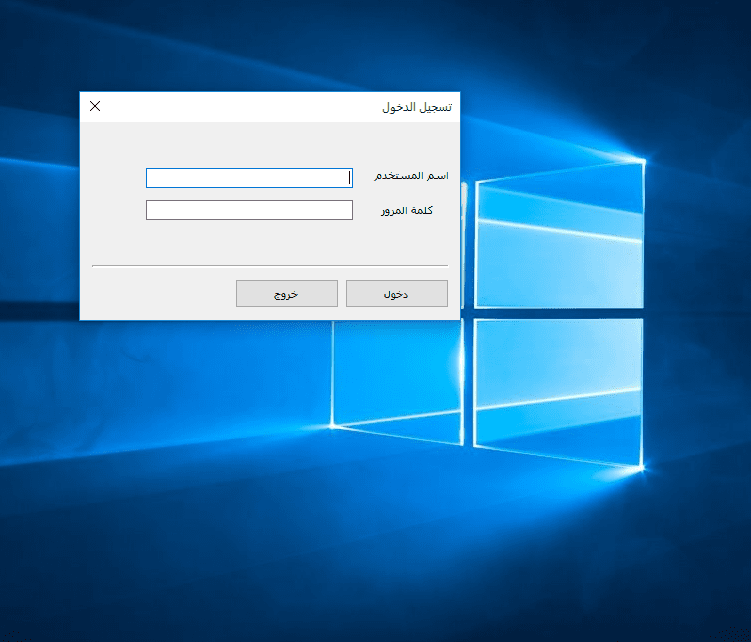Viewport: 751px width, 642px height.
Task: Click the تسجيل الدخول window title text
Action: click(x=416, y=107)
